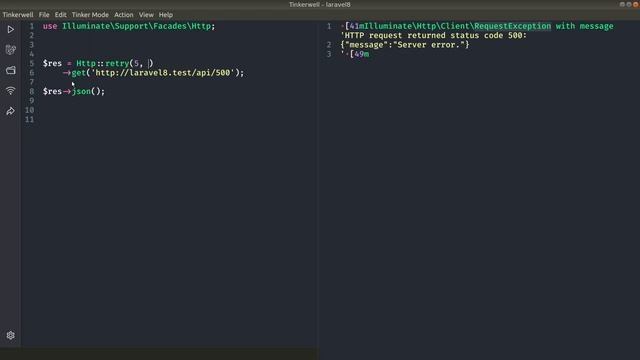Image resolution: width=640 pixels, height=360 pixels.
Task: Click the 'use Illuminate\Support\Facades\Http;' line
Action: pyautogui.click(x=129, y=26)
